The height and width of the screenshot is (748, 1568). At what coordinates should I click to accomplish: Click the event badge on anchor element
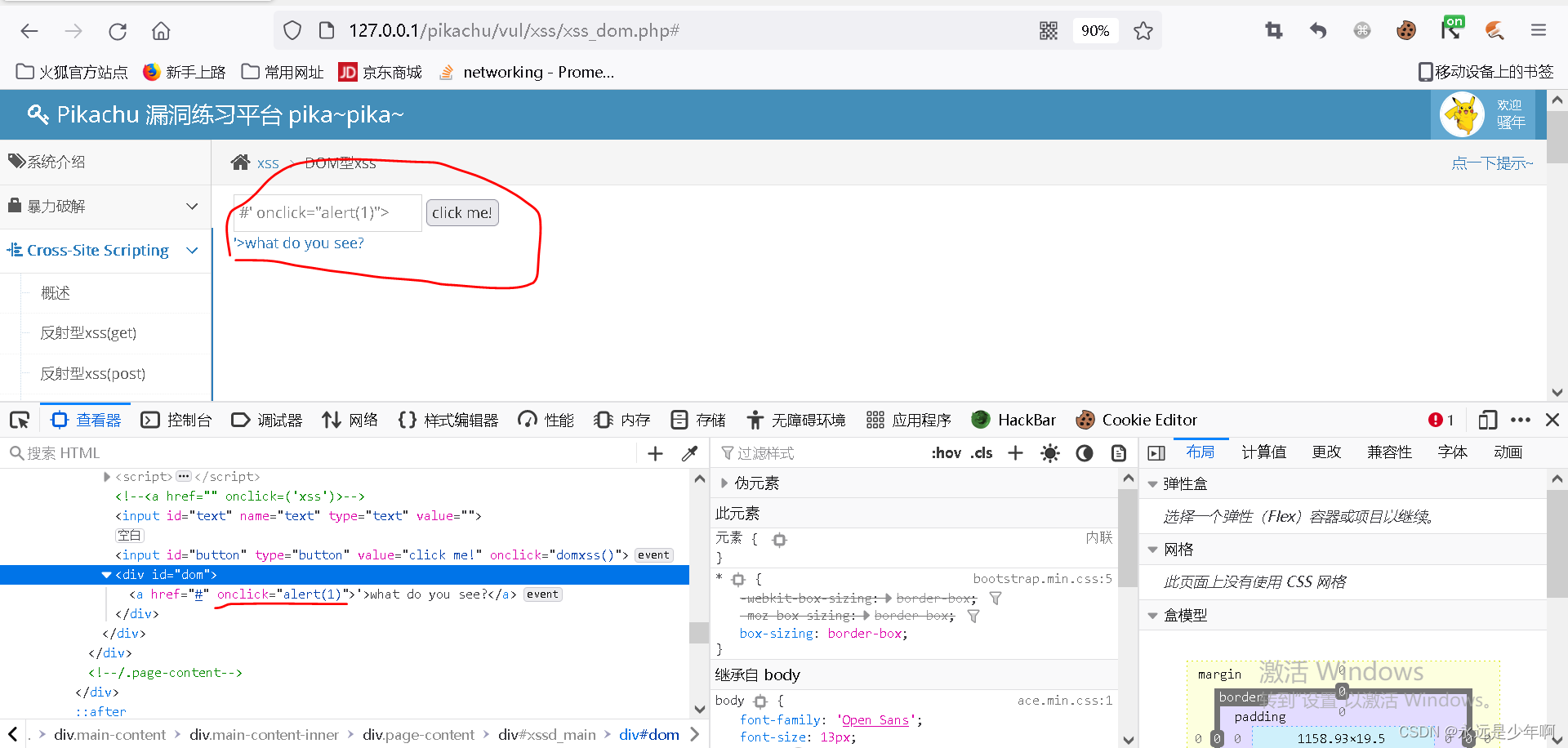[x=543, y=594]
